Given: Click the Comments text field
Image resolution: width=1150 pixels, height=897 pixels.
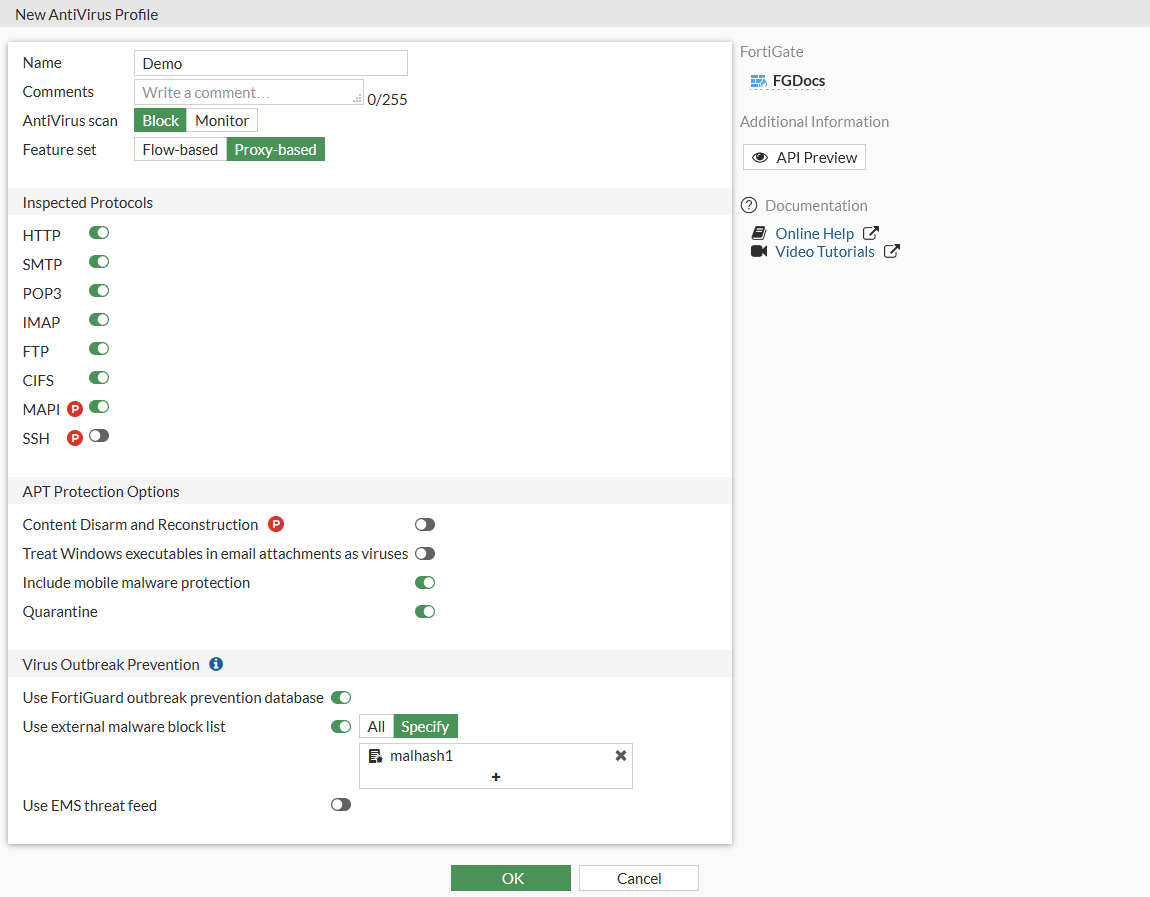Looking at the screenshot, I should coord(248,92).
